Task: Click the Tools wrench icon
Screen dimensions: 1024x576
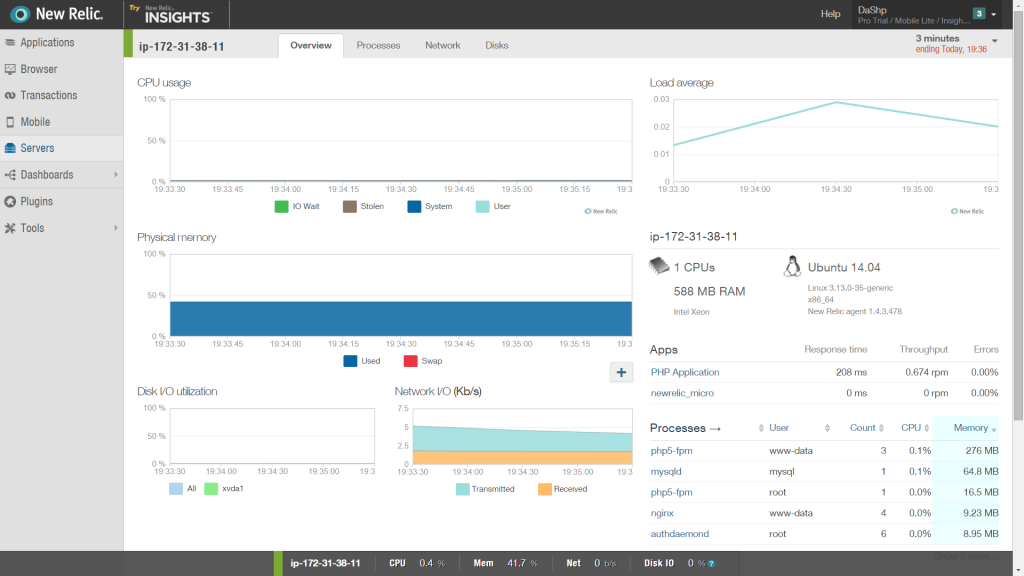Action: [10, 228]
